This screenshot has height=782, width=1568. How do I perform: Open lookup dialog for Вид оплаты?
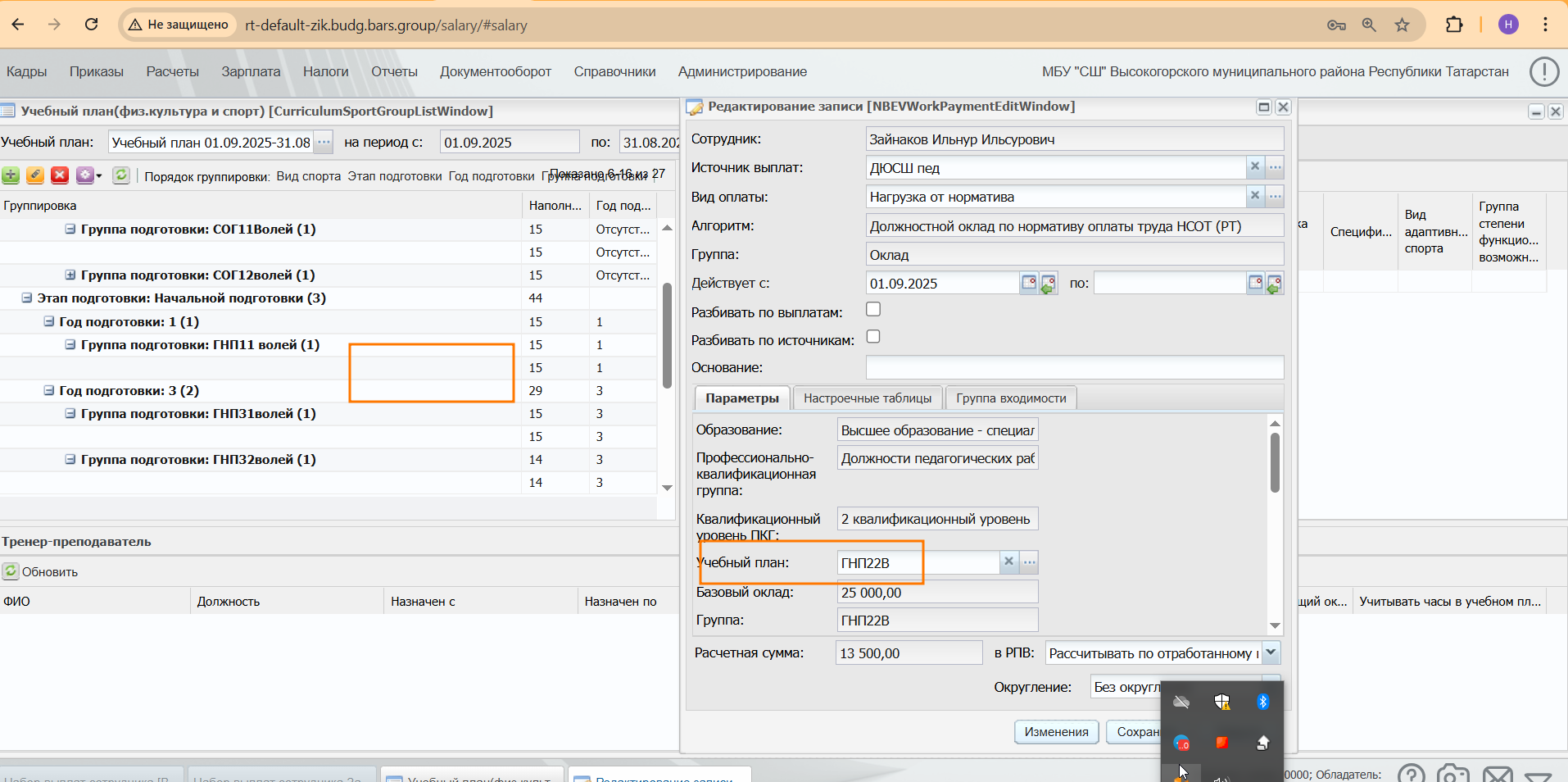click(x=1275, y=196)
